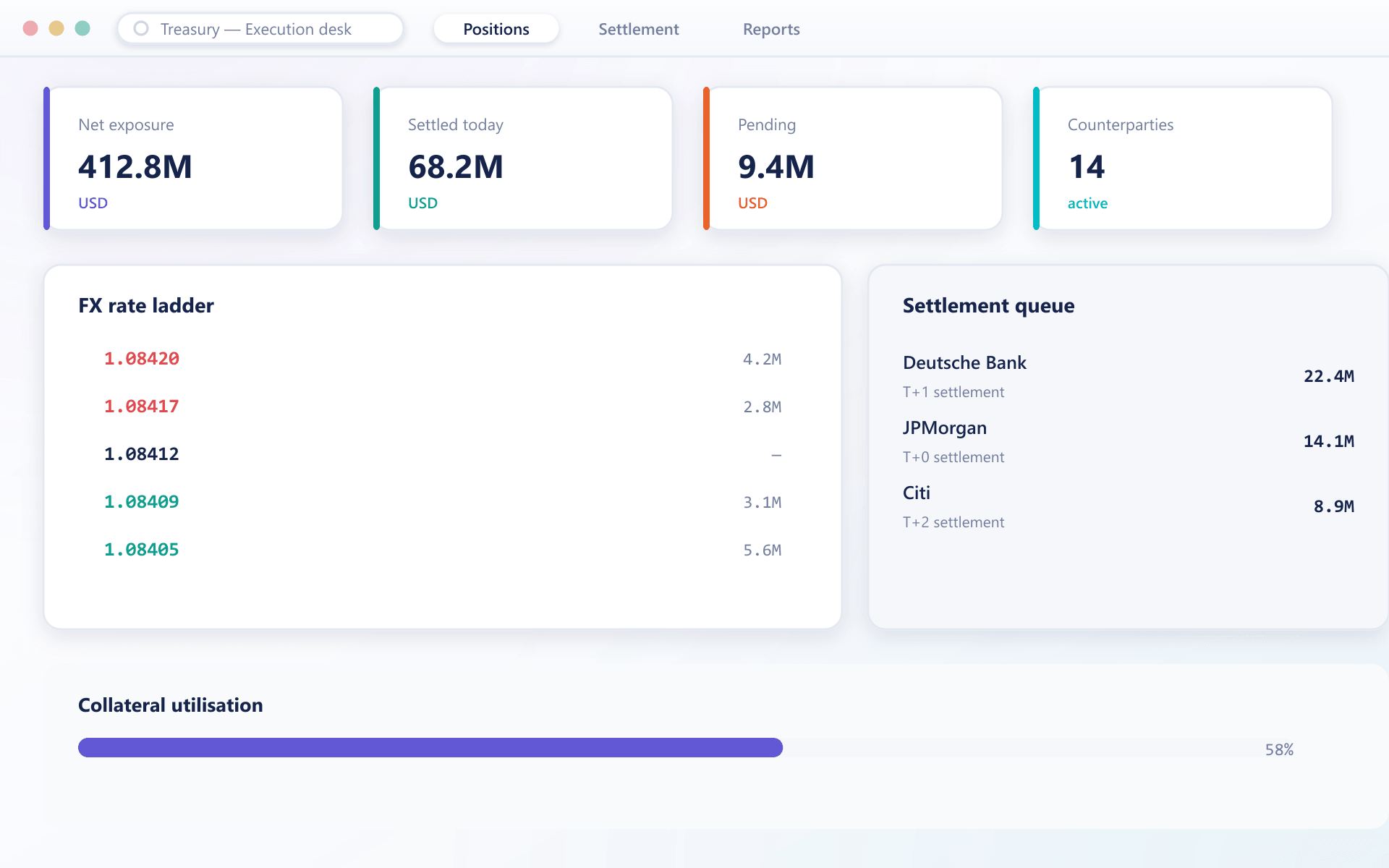Viewport: 1389px width, 868px height.
Task: Focus the Treasury — Execution desk search field
Action: point(260,29)
